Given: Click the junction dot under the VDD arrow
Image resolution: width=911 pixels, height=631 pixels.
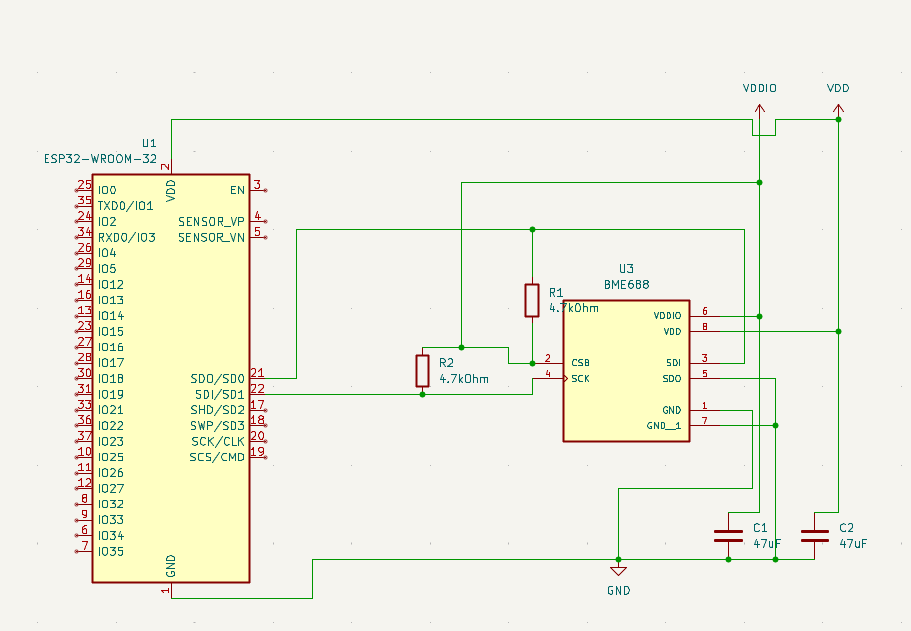Looking at the screenshot, I should click(838, 119).
